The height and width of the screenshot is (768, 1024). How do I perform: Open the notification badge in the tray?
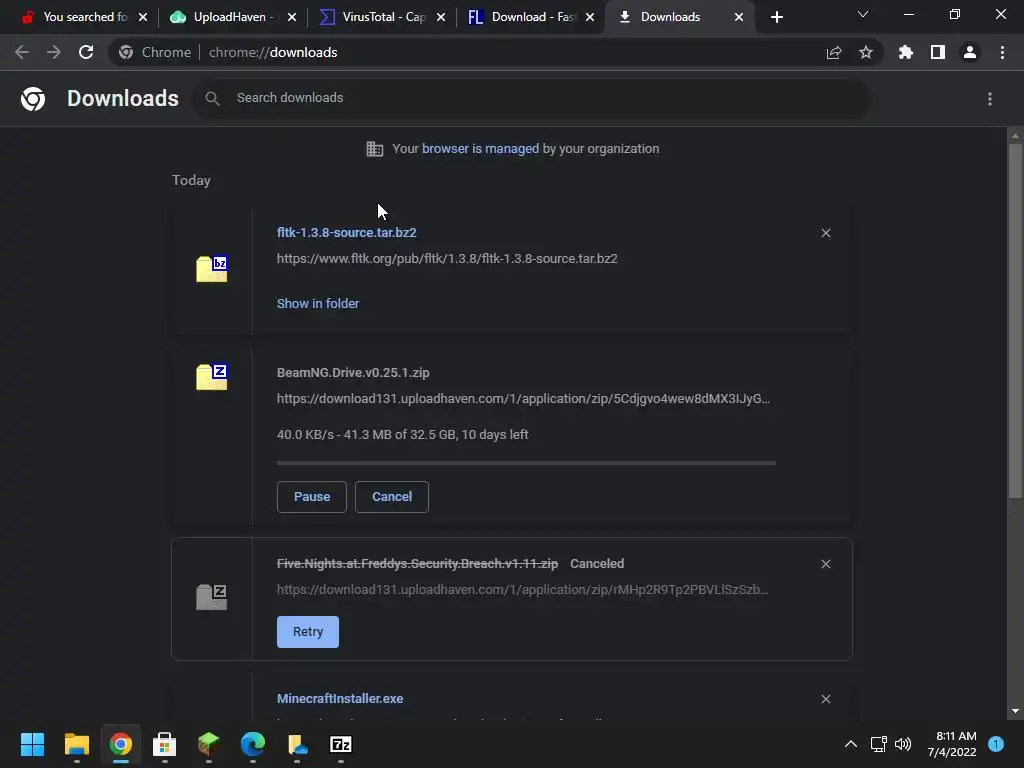point(996,743)
